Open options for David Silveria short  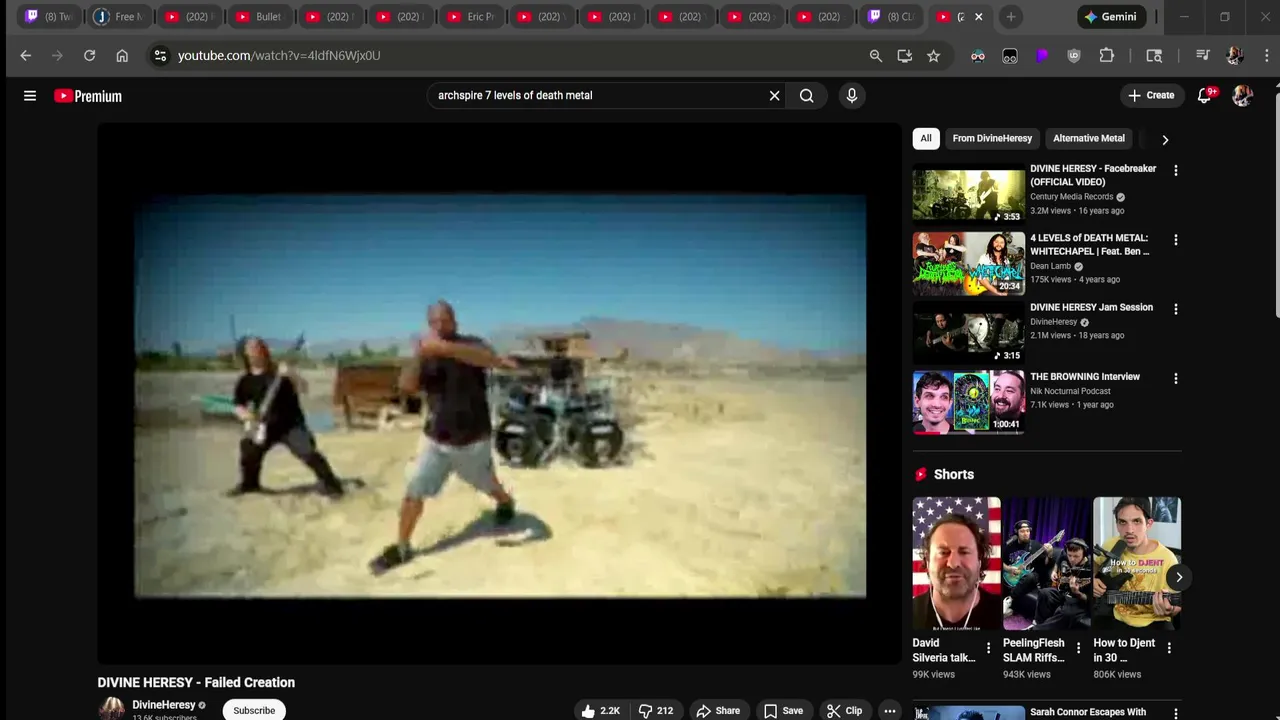989,648
